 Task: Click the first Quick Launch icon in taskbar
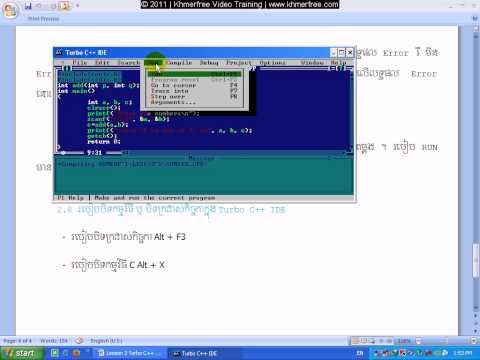pos(55,353)
